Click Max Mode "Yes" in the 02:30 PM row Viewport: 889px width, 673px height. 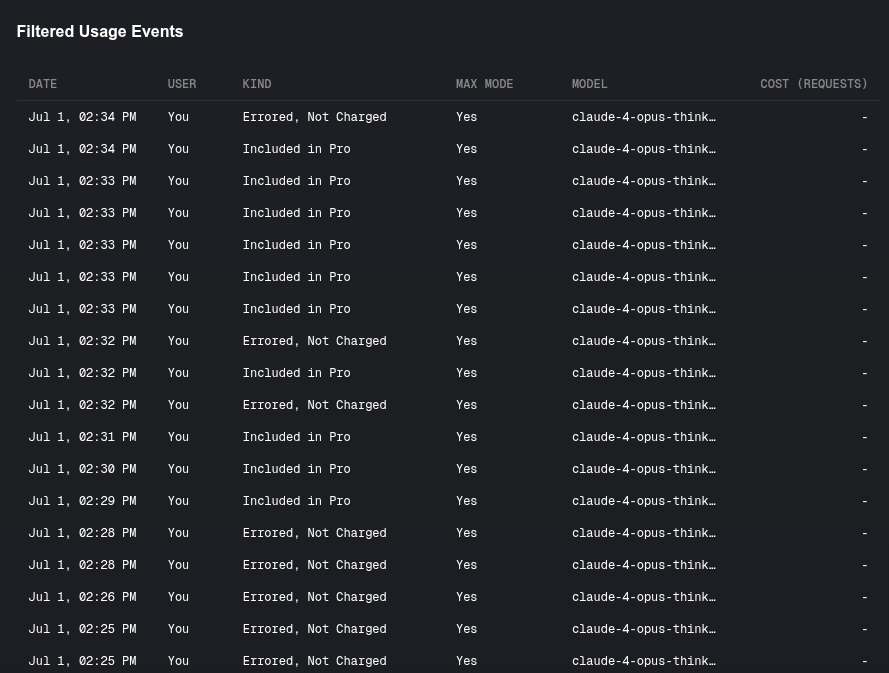click(x=467, y=469)
